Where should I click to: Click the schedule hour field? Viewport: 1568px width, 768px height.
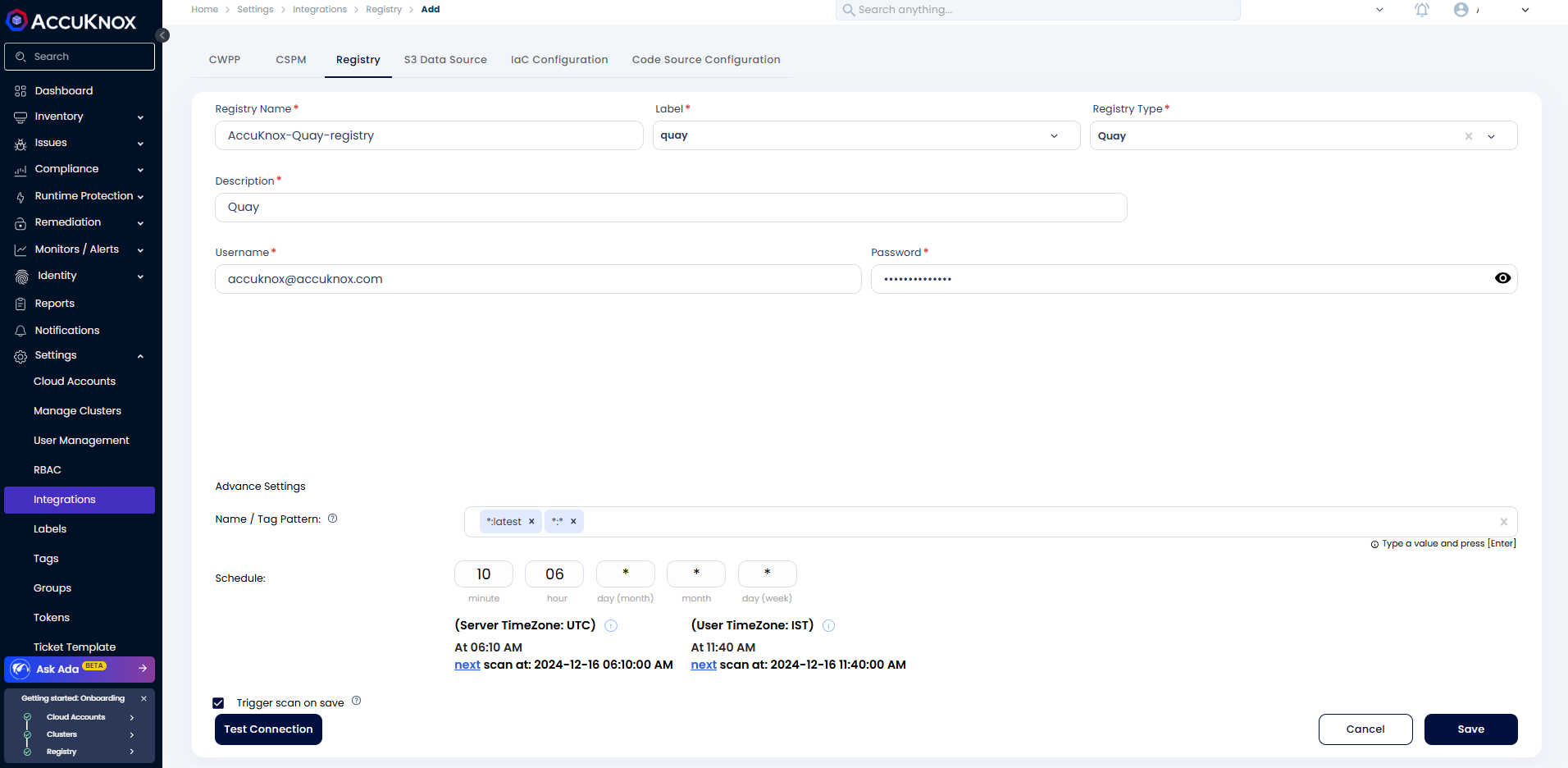(x=554, y=574)
